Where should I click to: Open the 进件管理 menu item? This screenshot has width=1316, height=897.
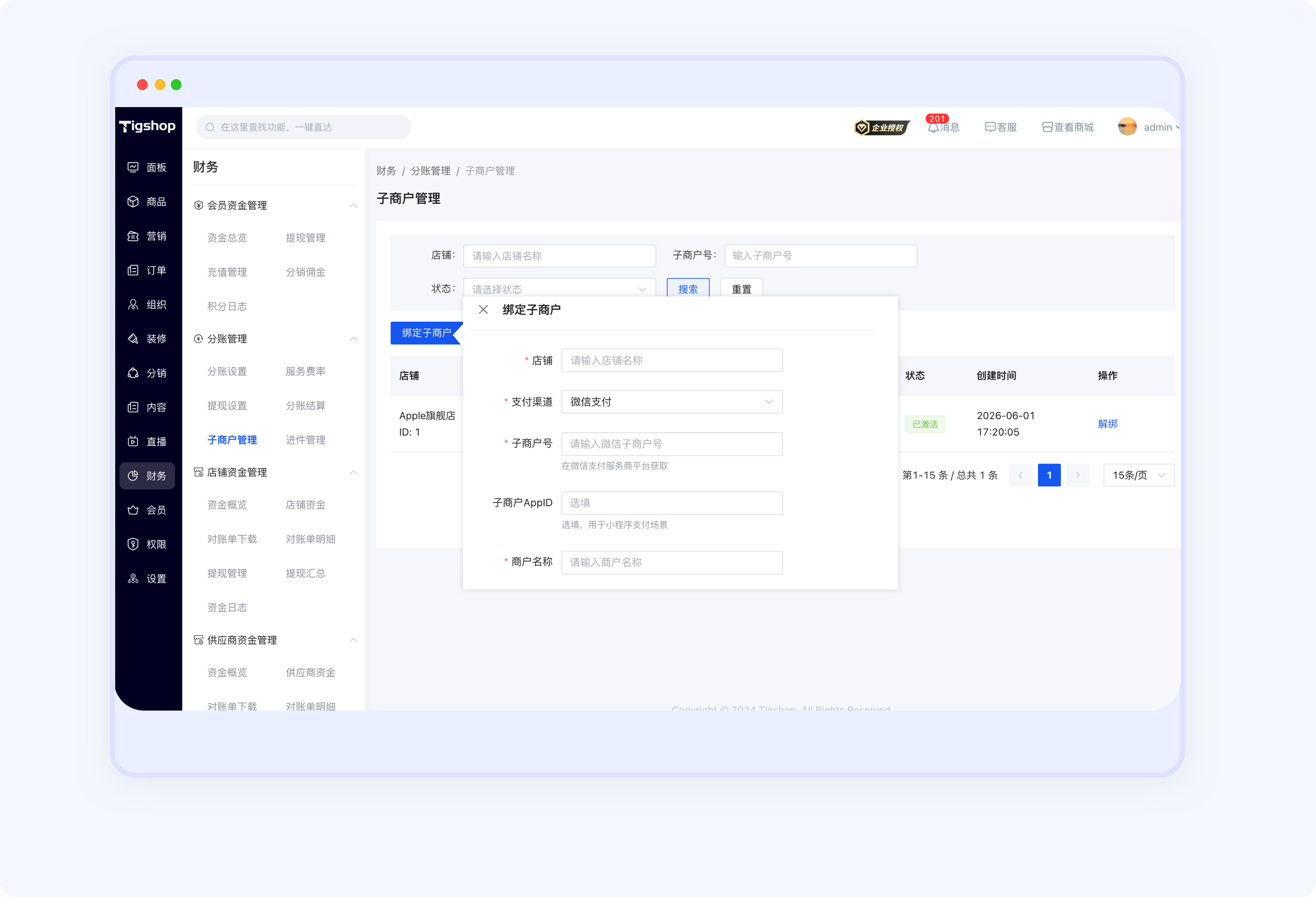(306, 440)
